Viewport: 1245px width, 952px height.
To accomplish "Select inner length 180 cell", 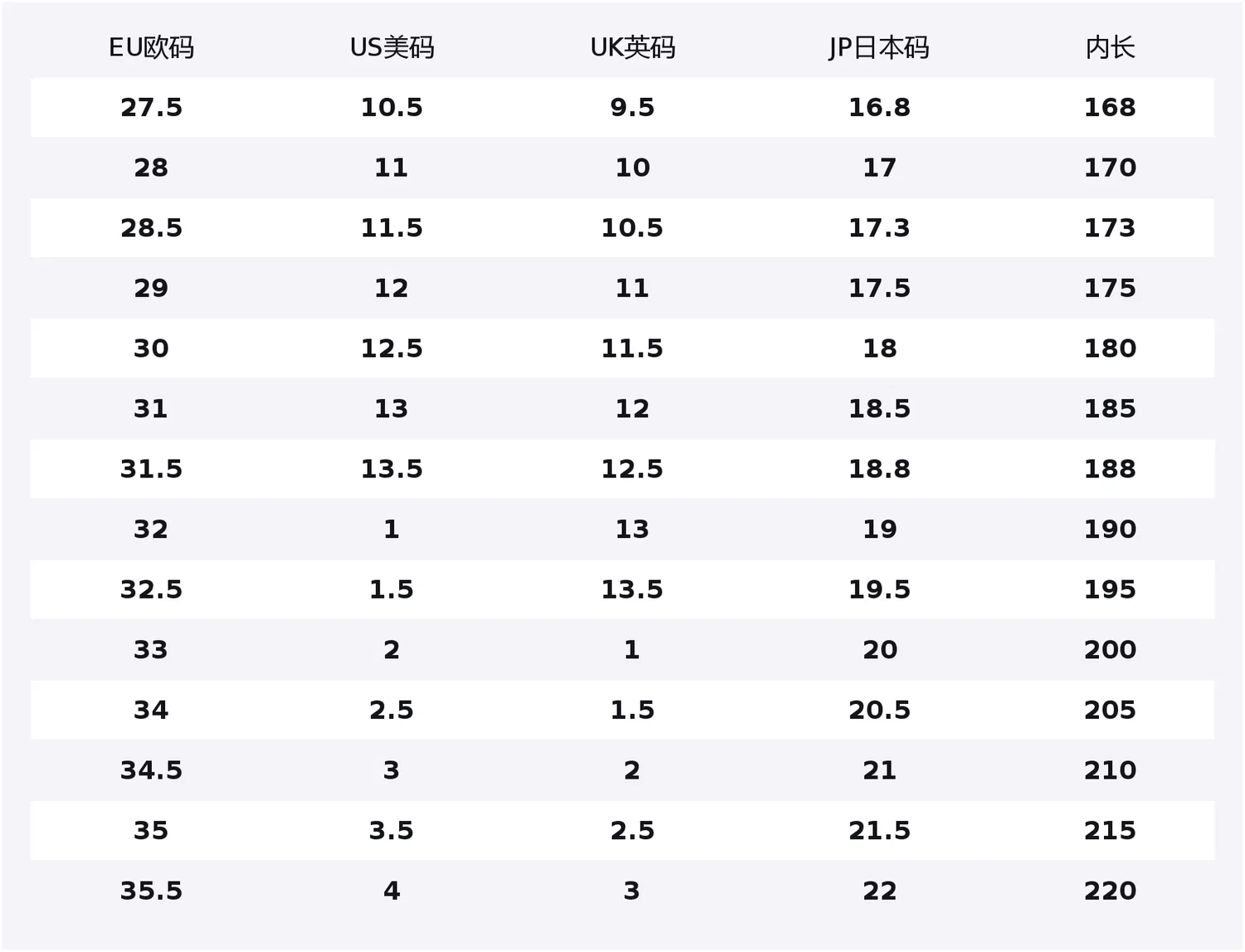I will (x=1110, y=349).
